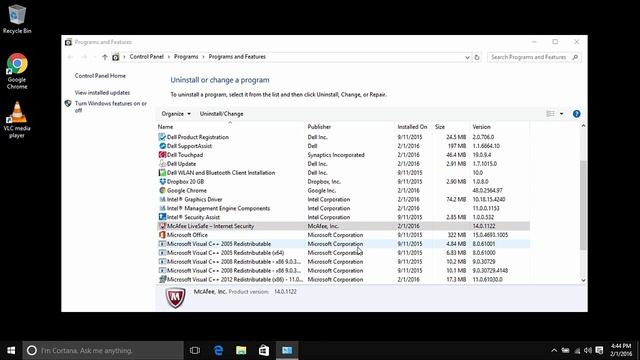Click in Search Programs and Features box
The image size is (640, 360).
tap(534, 57)
